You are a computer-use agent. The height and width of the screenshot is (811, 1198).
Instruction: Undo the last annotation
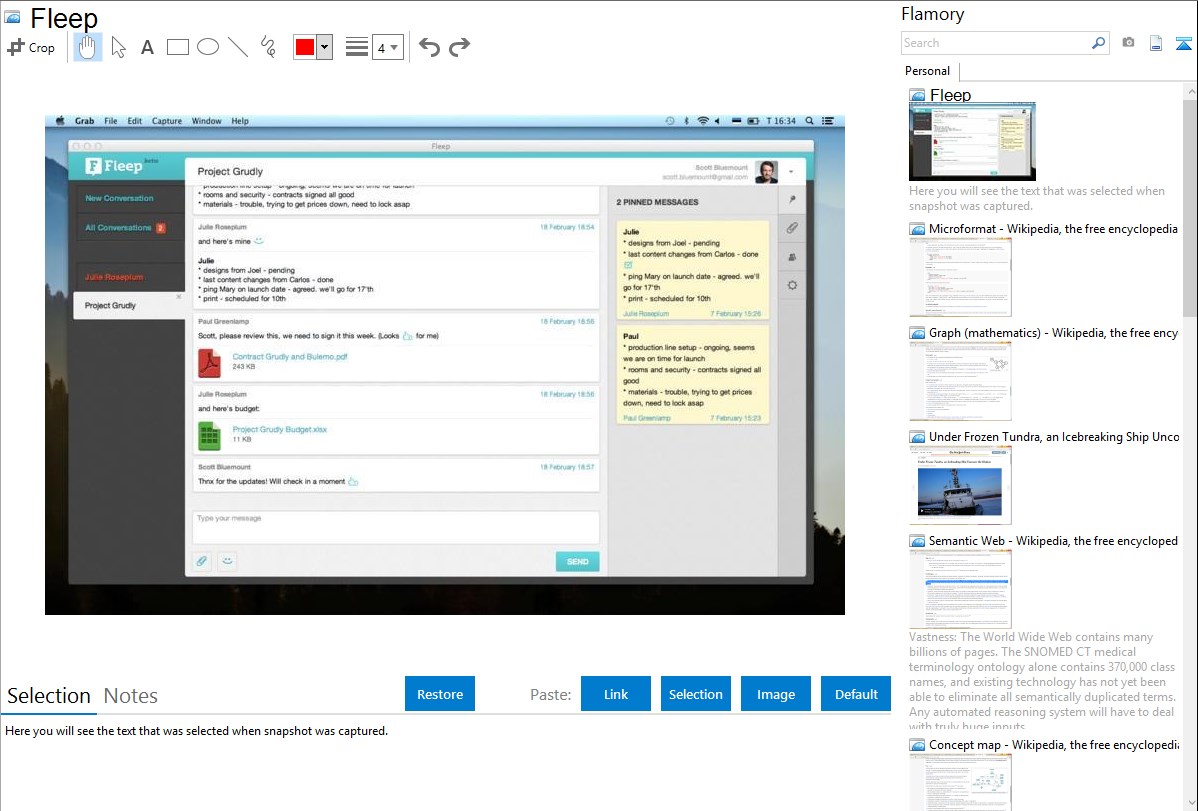coord(429,47)
